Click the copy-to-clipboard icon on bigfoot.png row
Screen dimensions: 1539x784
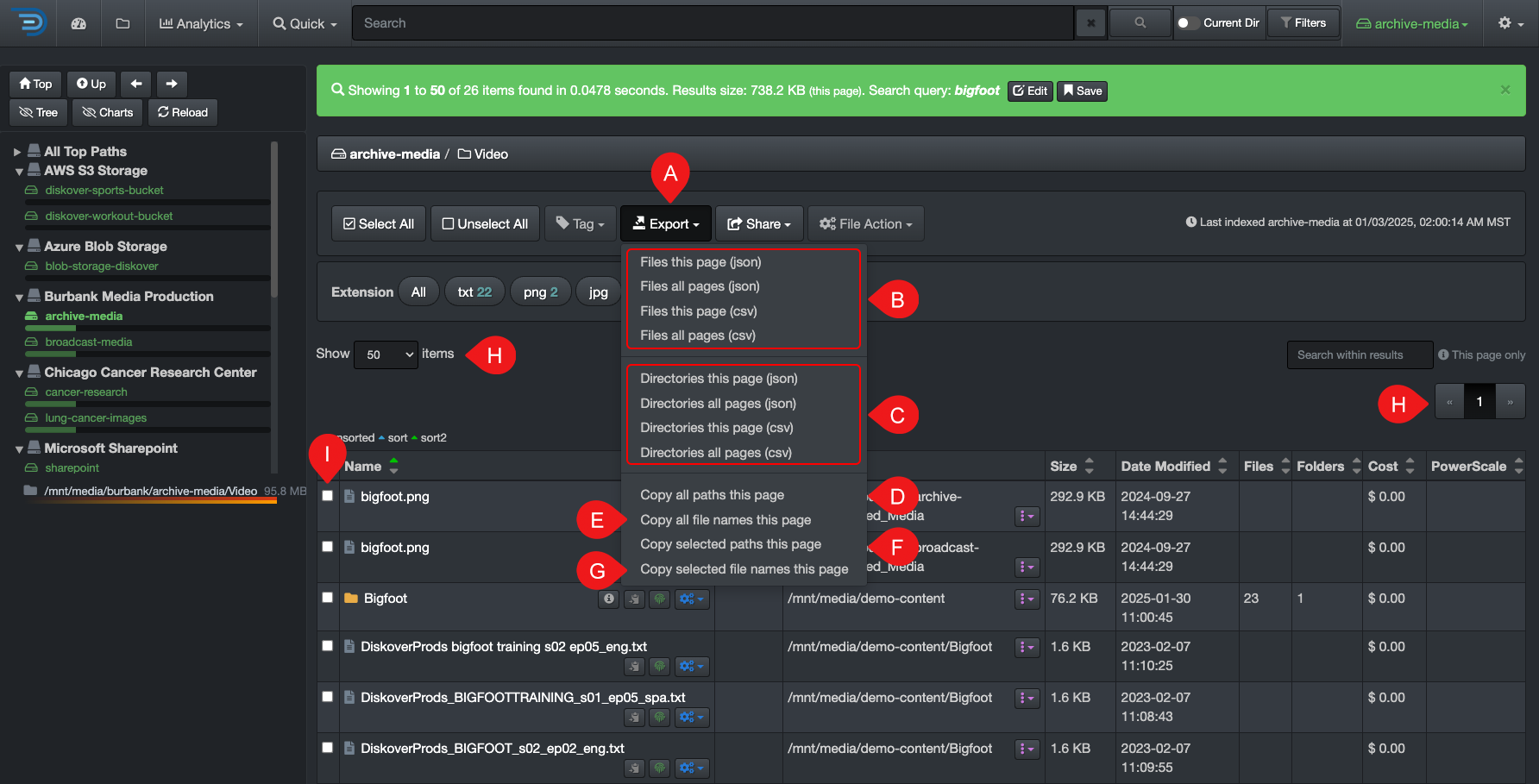pos(634,516)
